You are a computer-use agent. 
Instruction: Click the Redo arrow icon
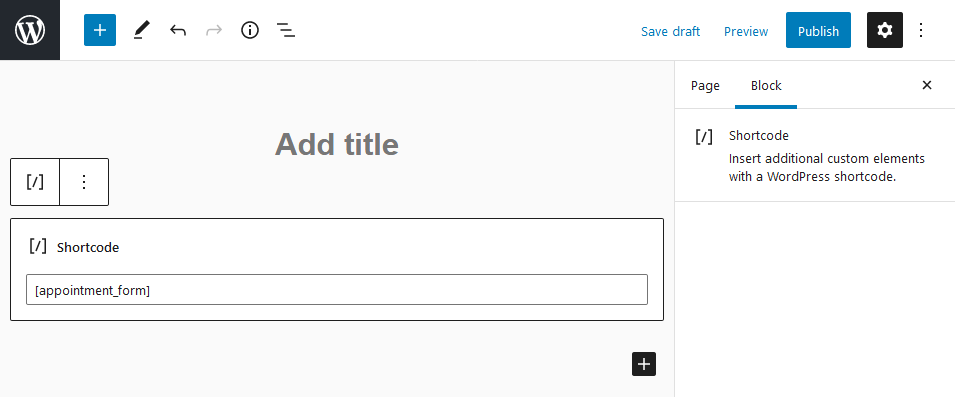(214, 30)
